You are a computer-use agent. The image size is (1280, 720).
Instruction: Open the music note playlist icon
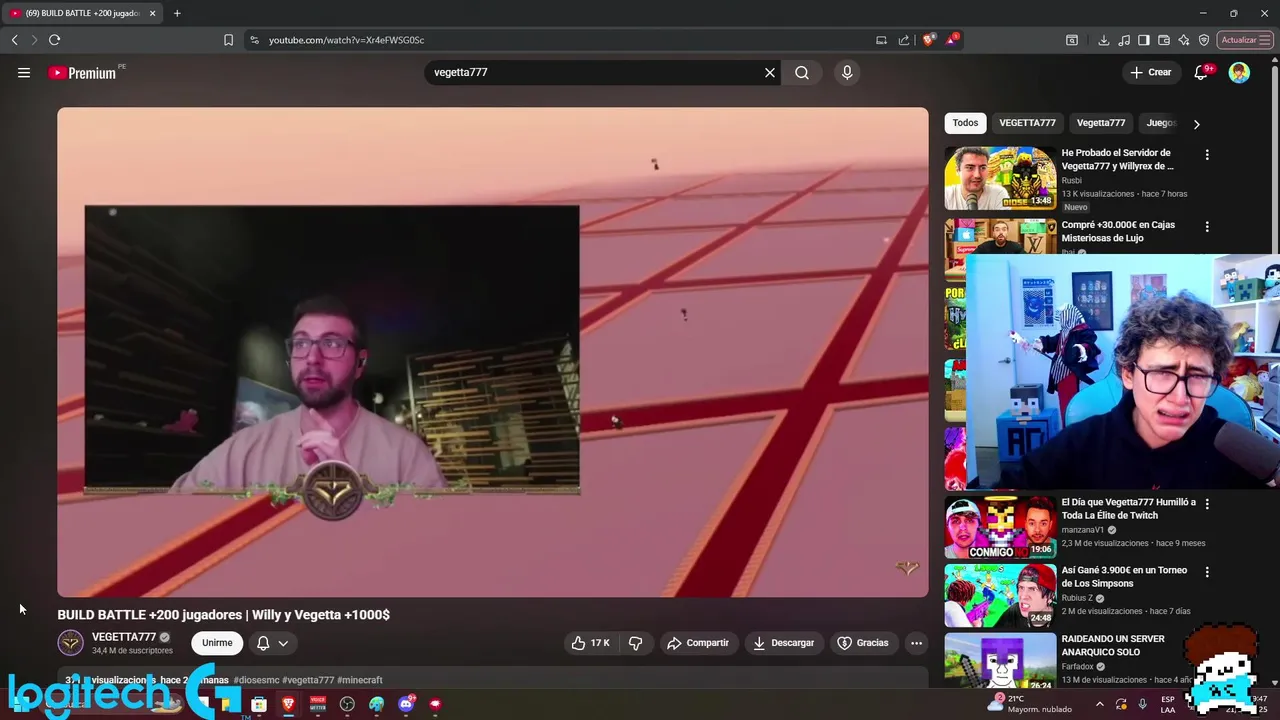[1124, 40]
